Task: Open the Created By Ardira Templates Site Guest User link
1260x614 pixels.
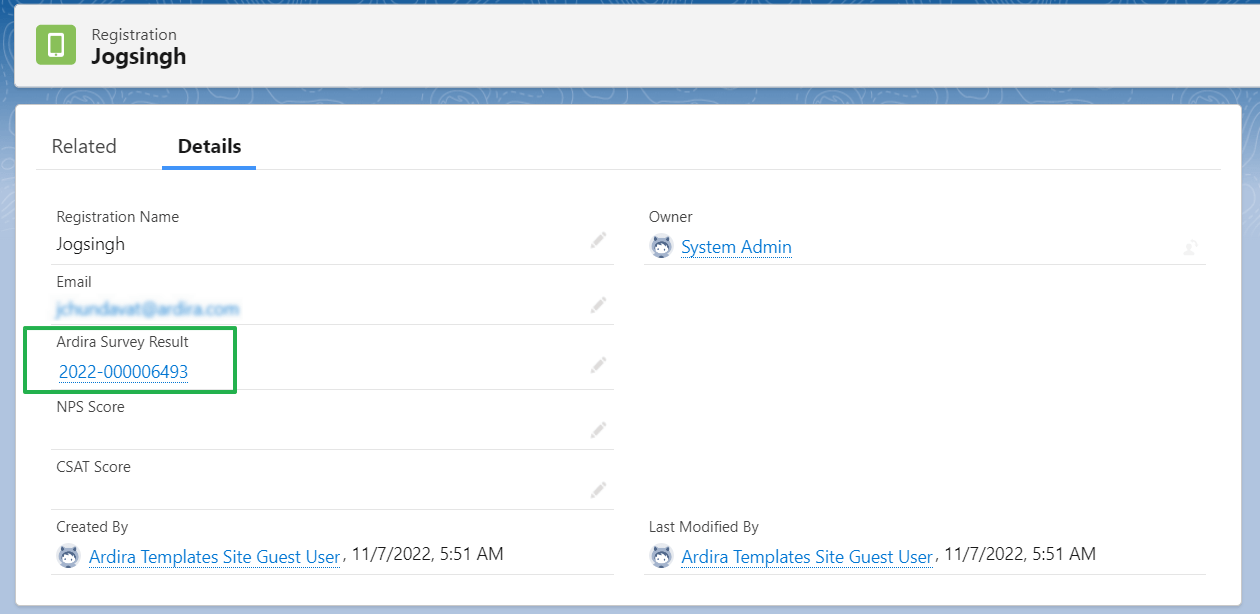Action: (x=214, y=556)
